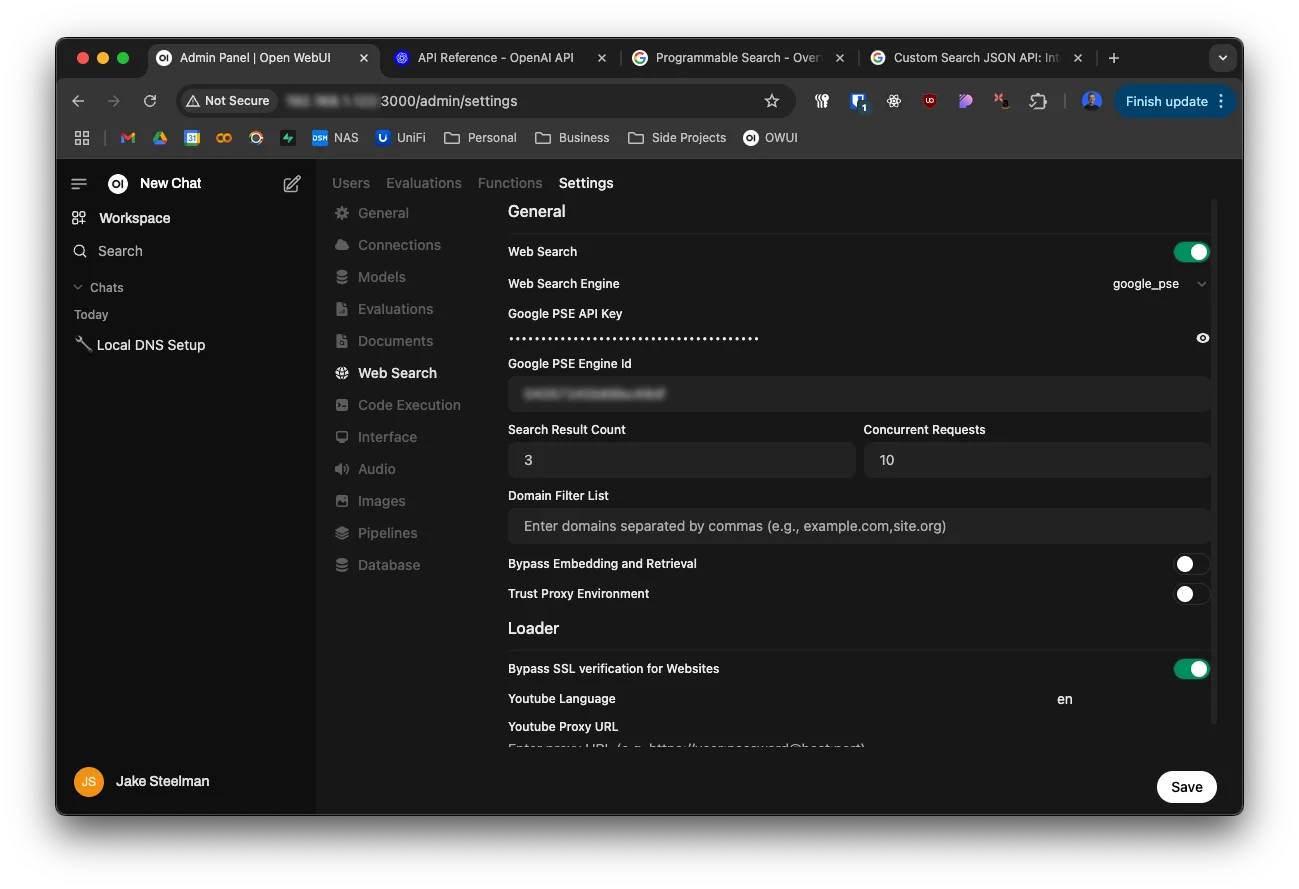Open the Google Drive bookmark

coord(160,138)
